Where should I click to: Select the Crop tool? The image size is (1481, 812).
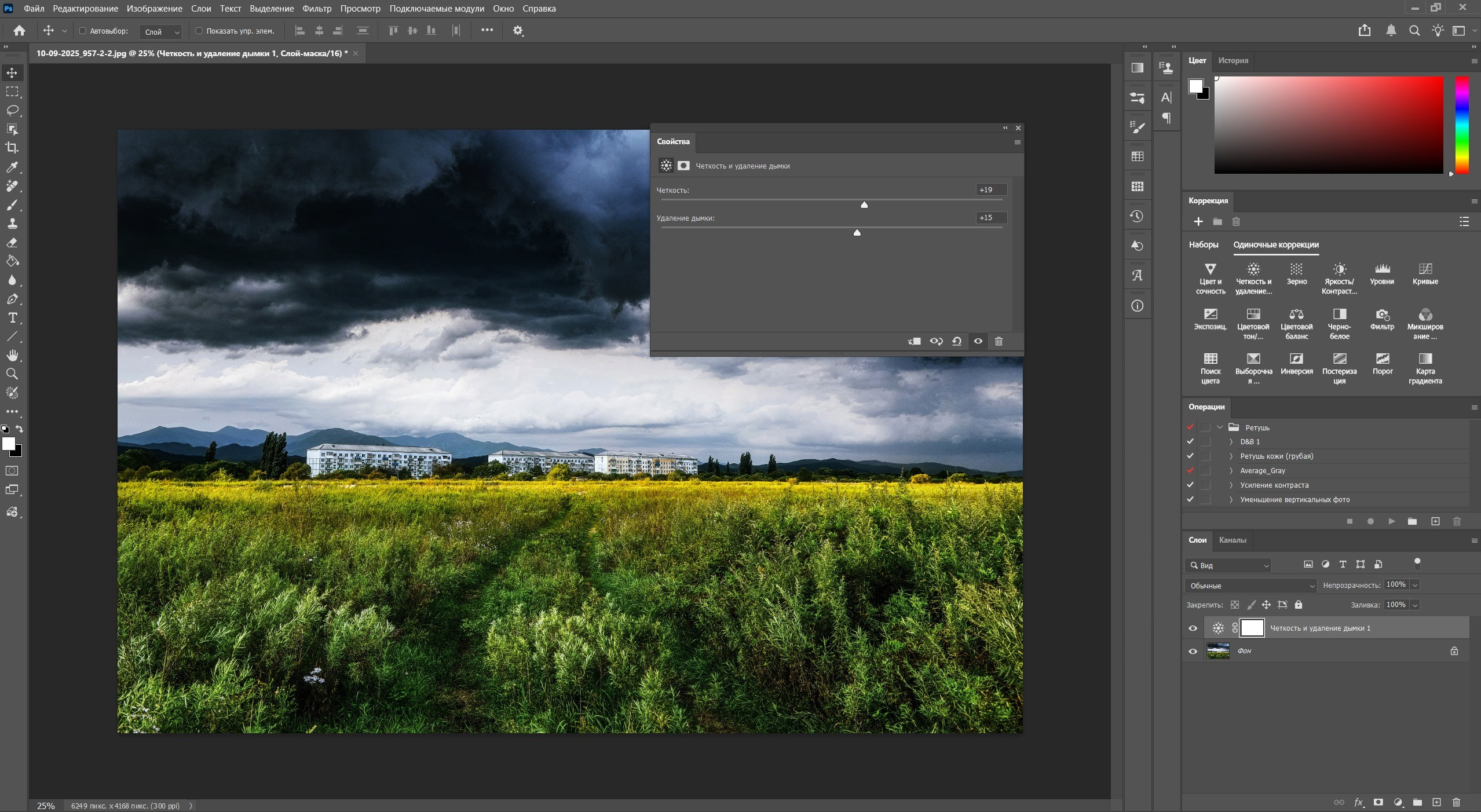12,148
